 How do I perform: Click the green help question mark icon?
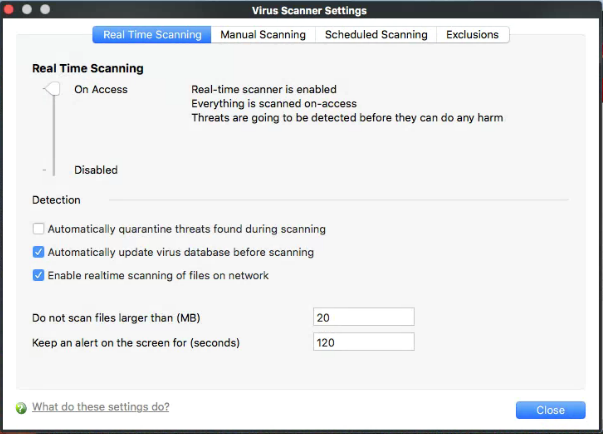[x=21, y=408]
